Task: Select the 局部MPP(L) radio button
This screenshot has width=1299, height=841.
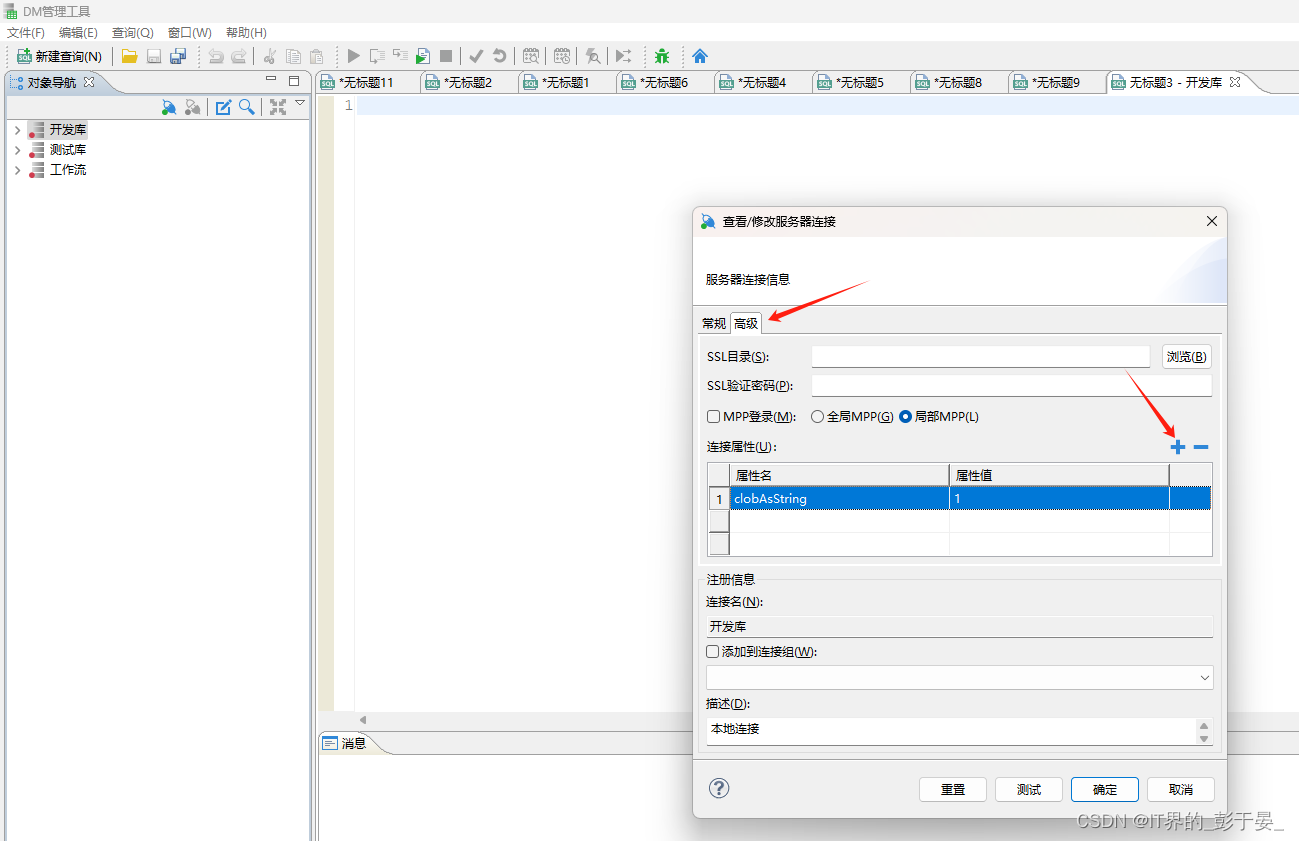Action: click(x=906, y=417)
